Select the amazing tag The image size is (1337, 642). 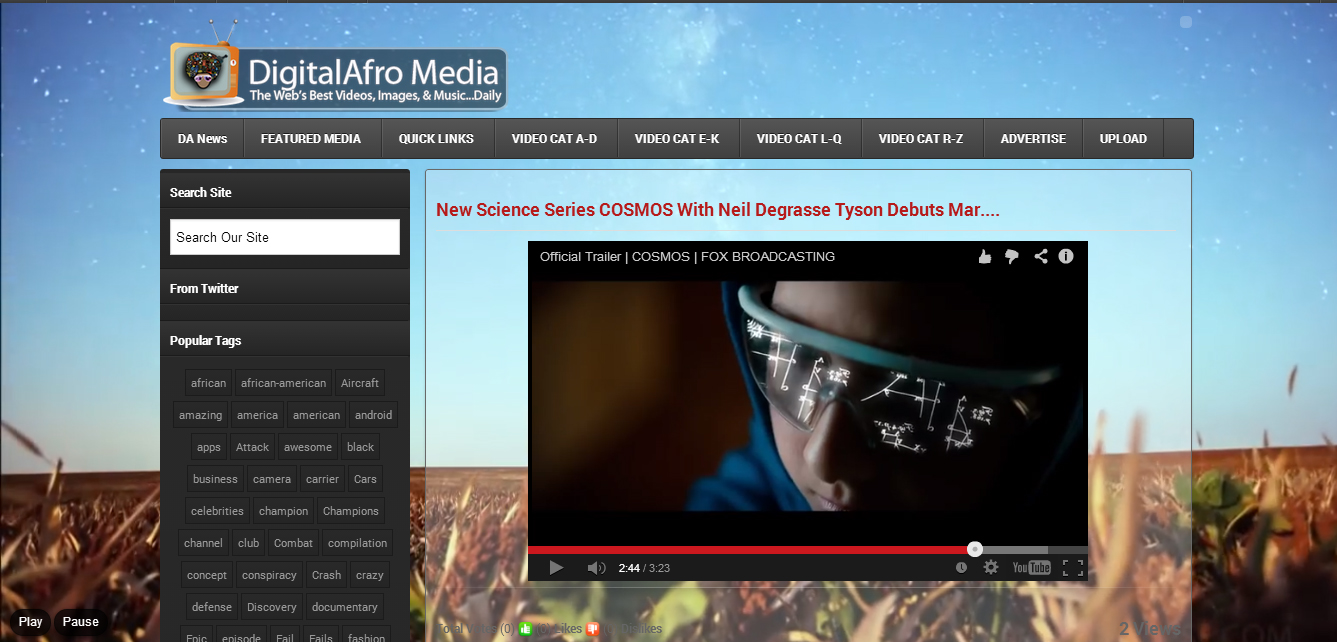point(200,415)
